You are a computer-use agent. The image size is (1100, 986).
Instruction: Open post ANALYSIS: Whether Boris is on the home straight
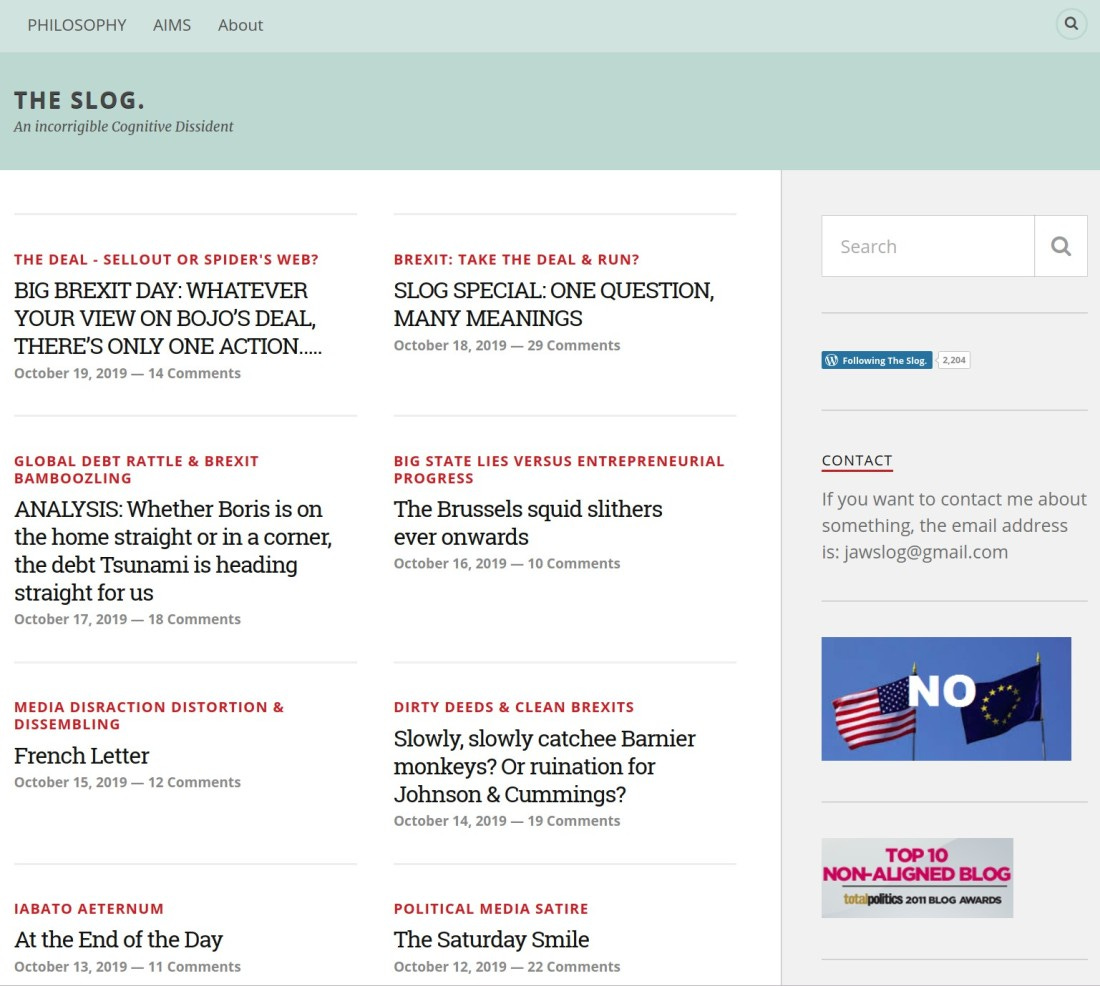(x=173, y=551)
